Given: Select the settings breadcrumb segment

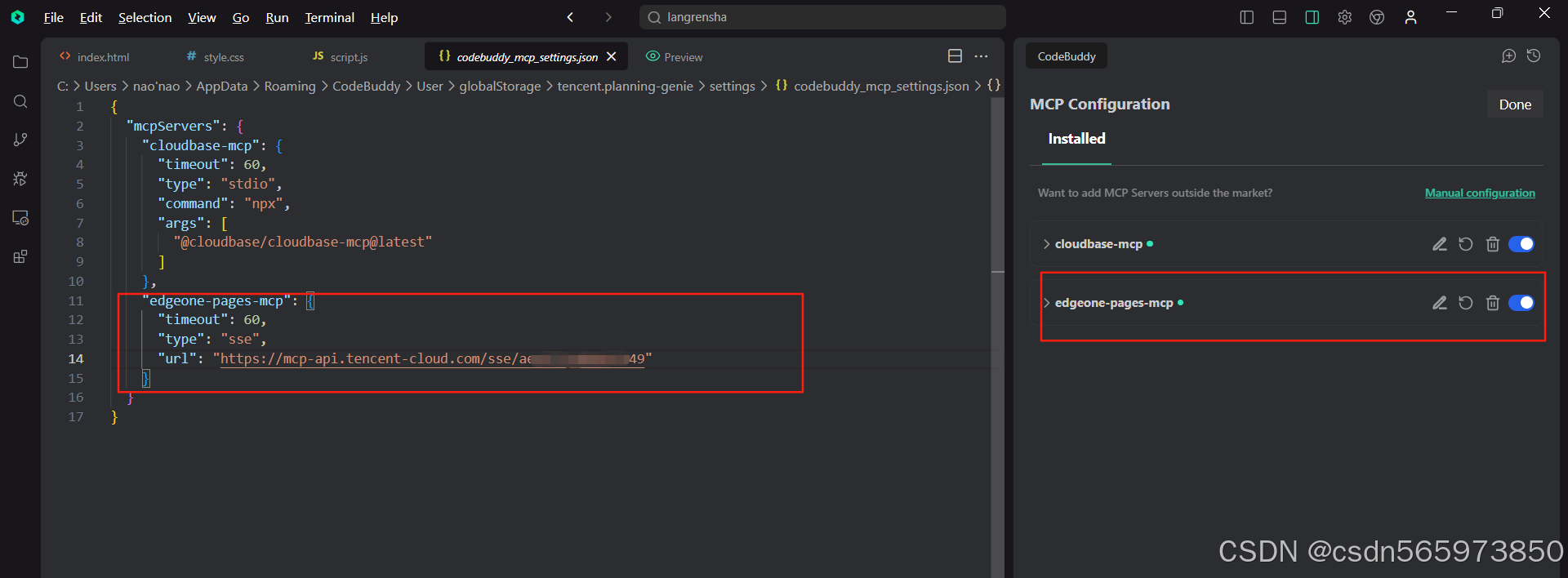Looking at the screenshot, I should 732,86.
